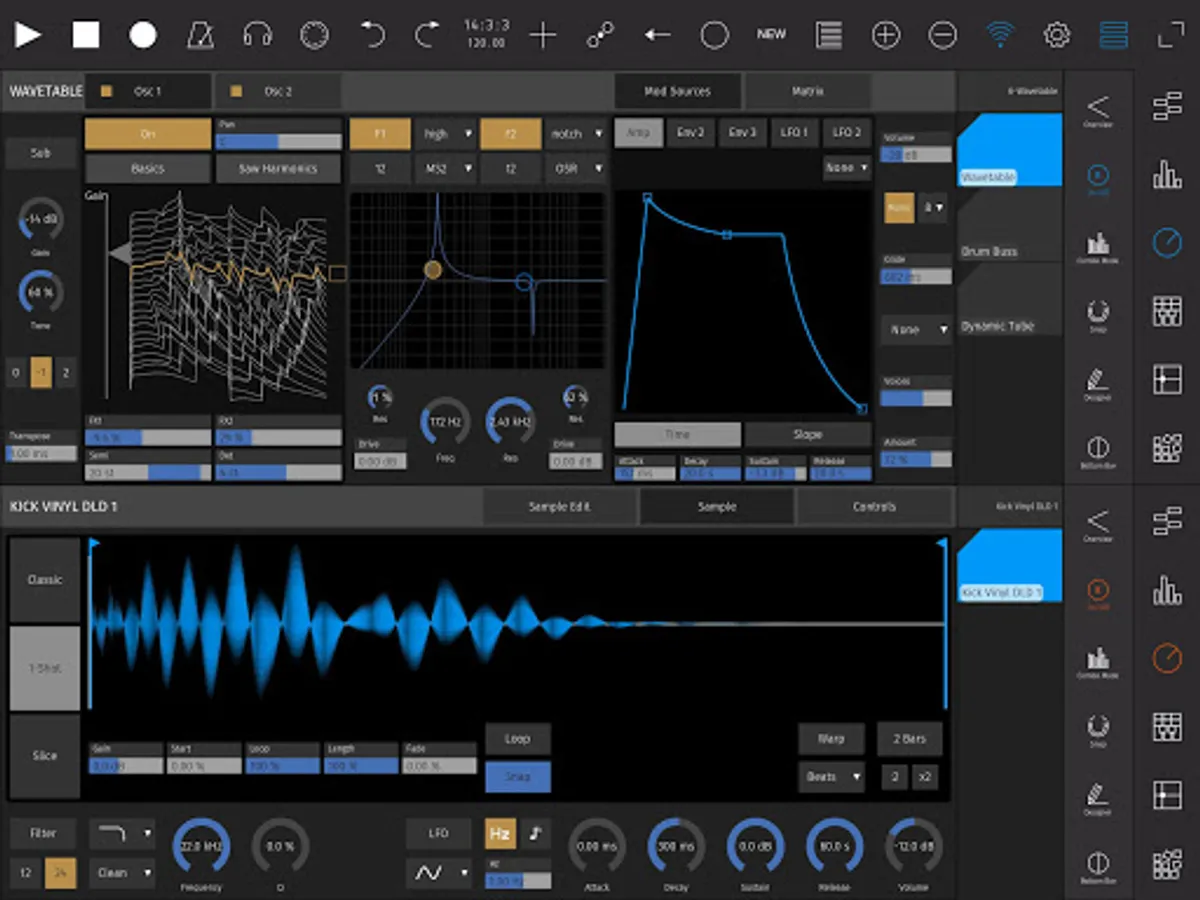Click the zoom out minus circle icon

coord(942,36)
